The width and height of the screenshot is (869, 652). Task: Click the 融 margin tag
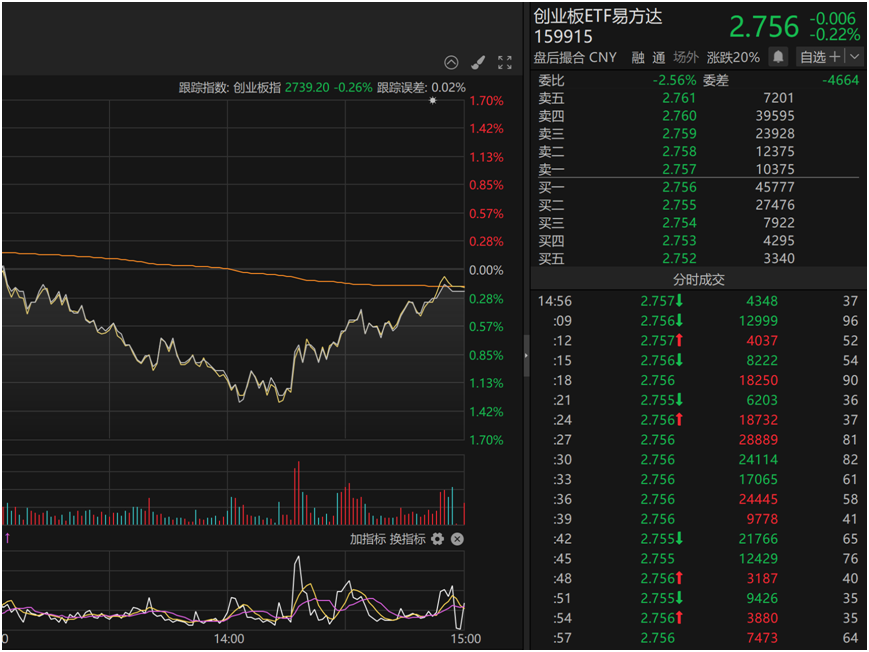(x=638, y=57)
